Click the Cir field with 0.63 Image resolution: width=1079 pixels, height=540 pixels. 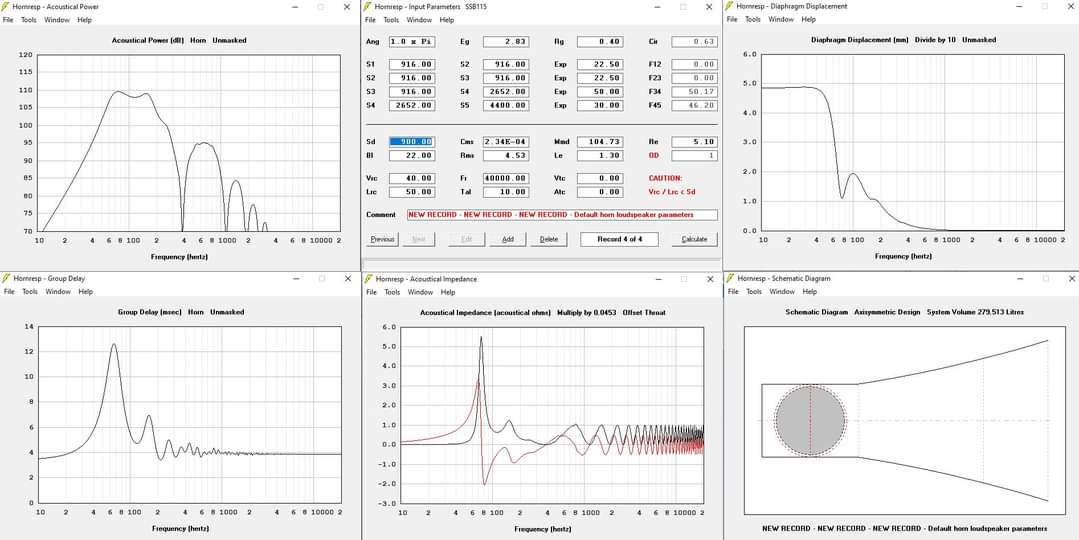(694, 42)
